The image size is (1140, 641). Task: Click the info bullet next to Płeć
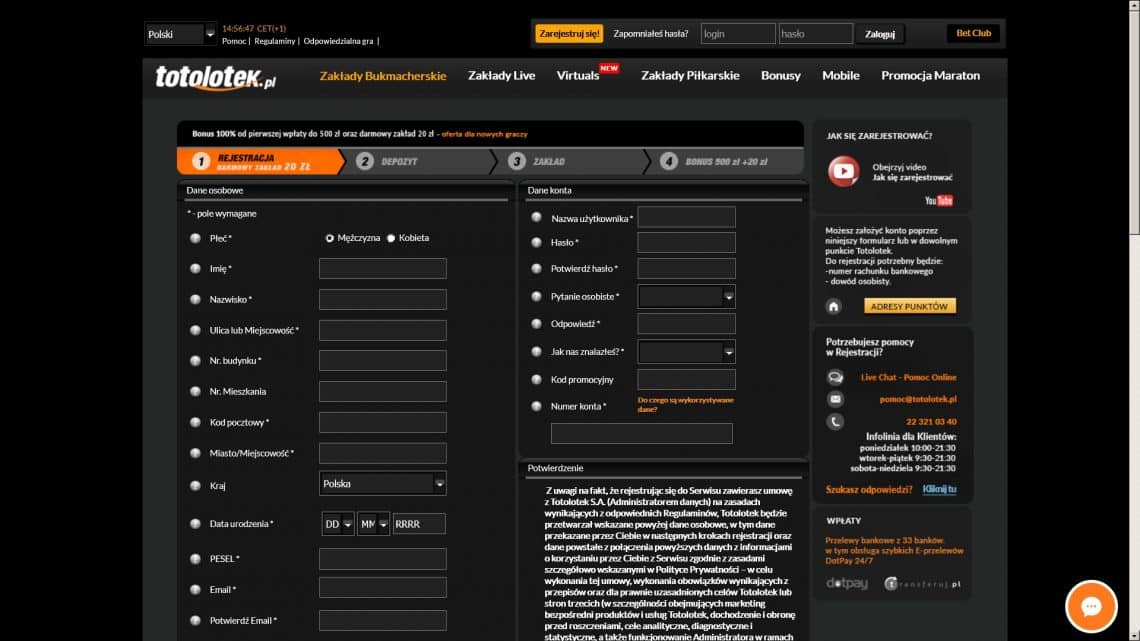click(195, 238)
